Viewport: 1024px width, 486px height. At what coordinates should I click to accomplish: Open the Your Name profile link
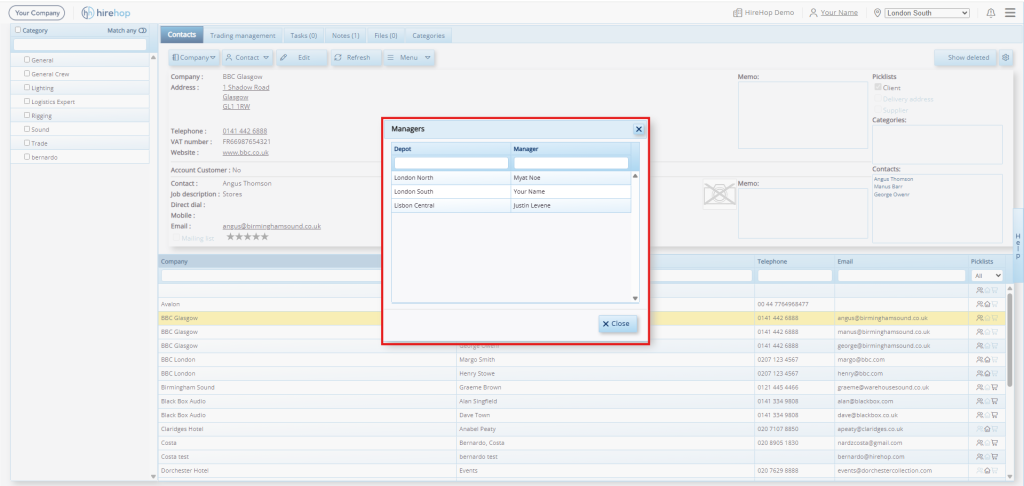click(x=839, y=12)
